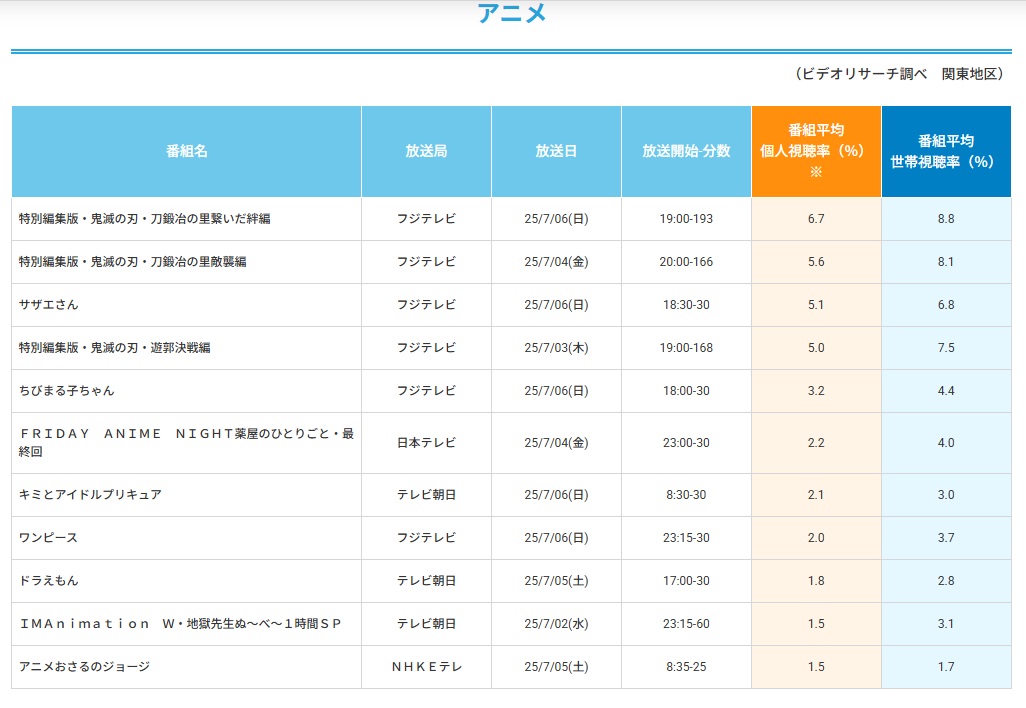The height and width of the screenshot is (708, 1026).
Task: Click the アニメ section heading
Action: [511, 14]
